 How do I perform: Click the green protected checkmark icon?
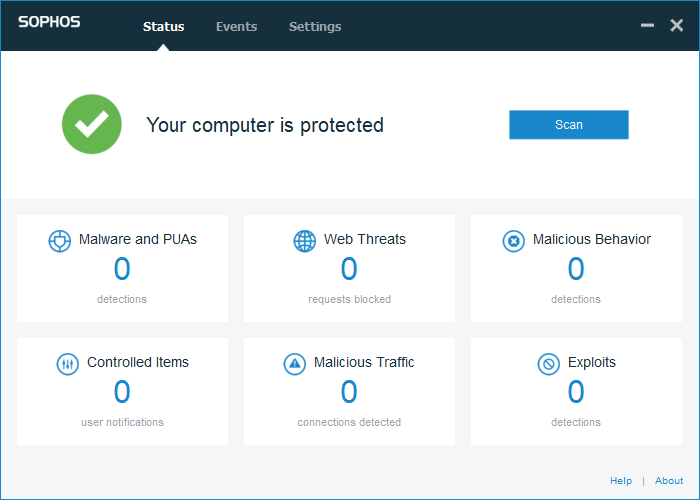point(92,124)
